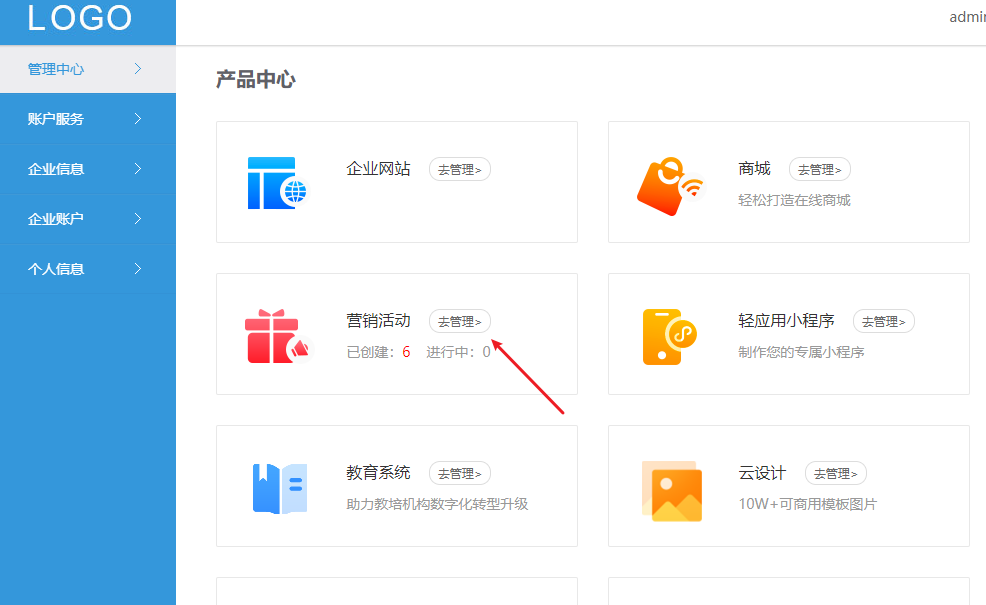Click 去管理 on the 企业网站 card
Screen dimensions: 986x605
459,169
